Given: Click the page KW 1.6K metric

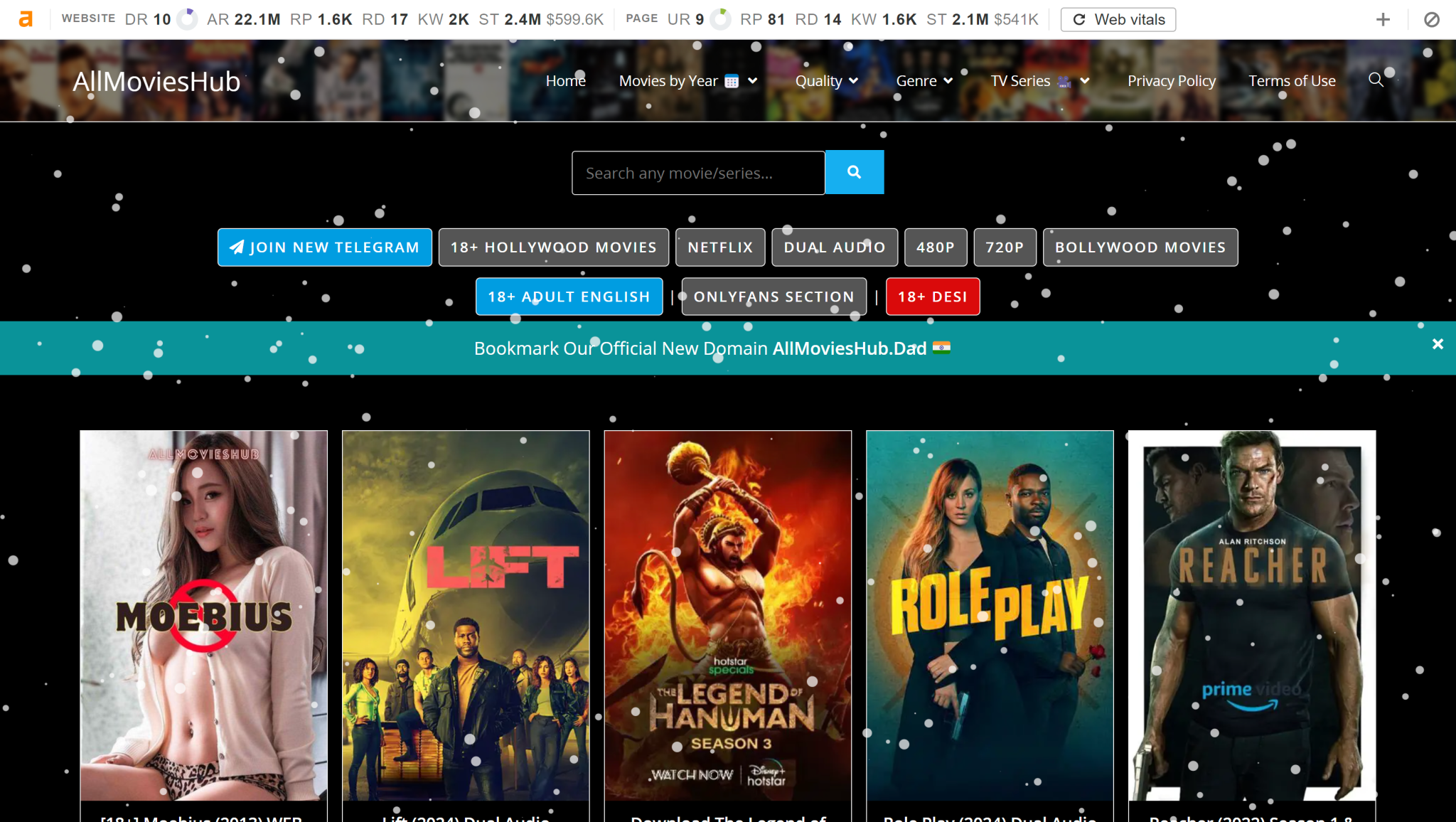Looking at the screenshot, I should pos(884,19).
